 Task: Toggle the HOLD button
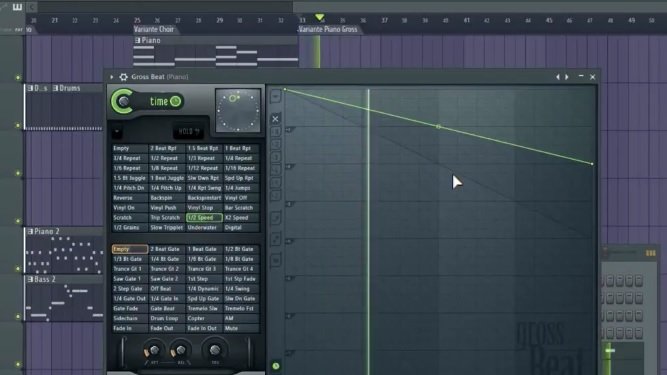[x=188, y=131]
